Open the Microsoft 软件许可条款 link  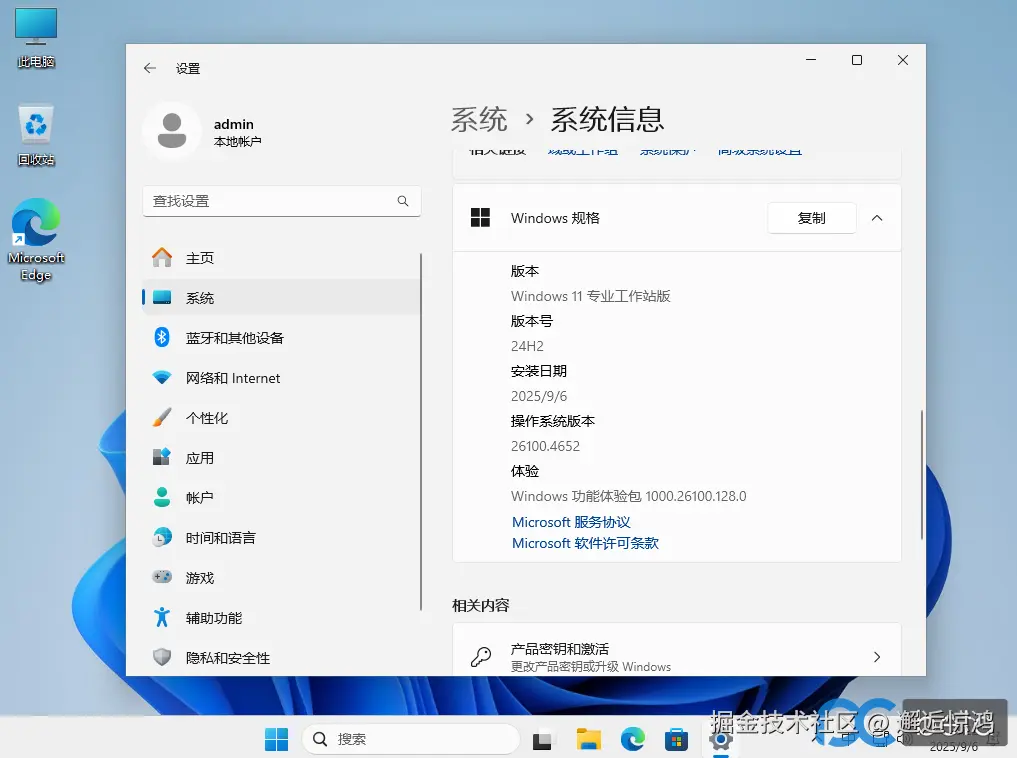point(585,543)
